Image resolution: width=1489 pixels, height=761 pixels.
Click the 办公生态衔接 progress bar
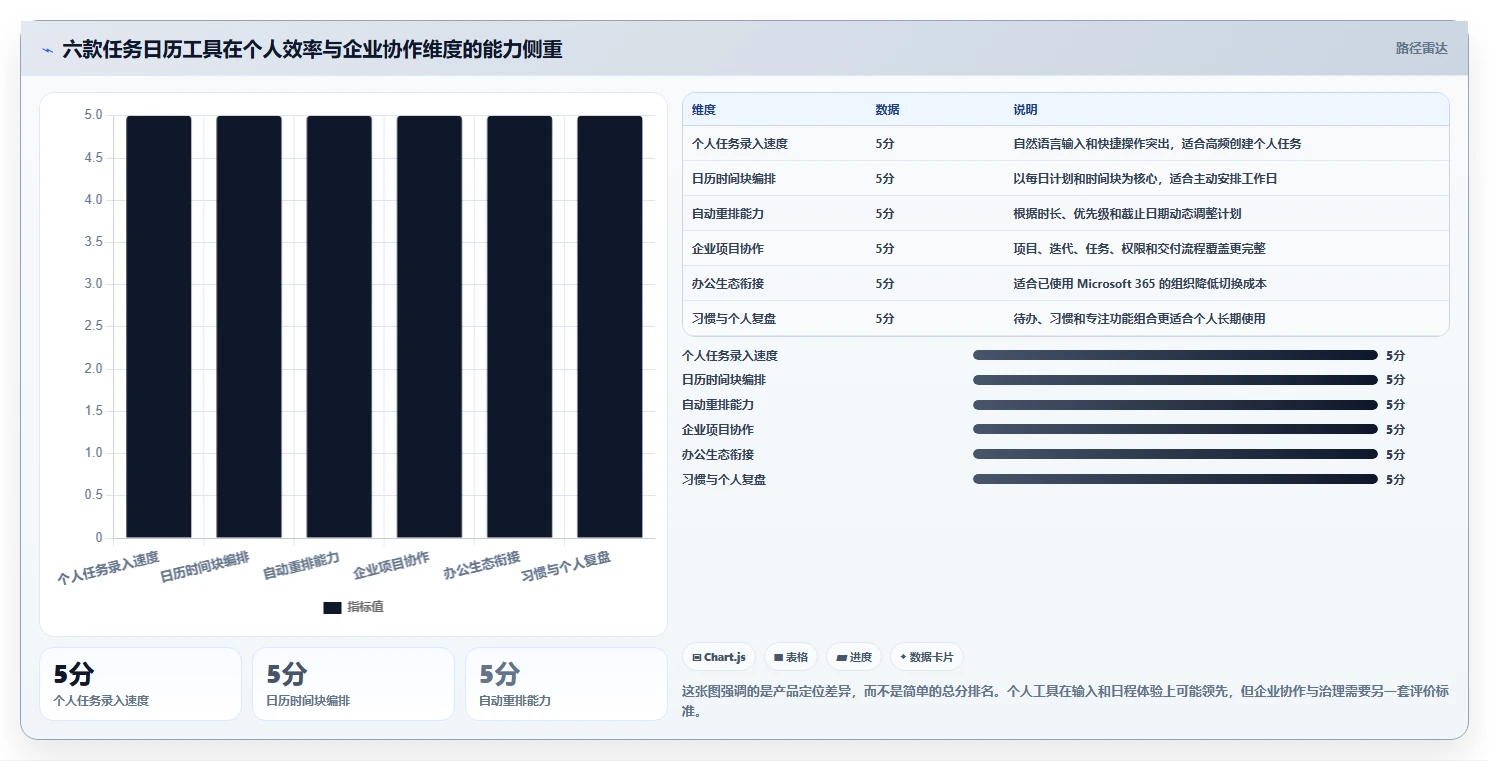point(1175,454)
